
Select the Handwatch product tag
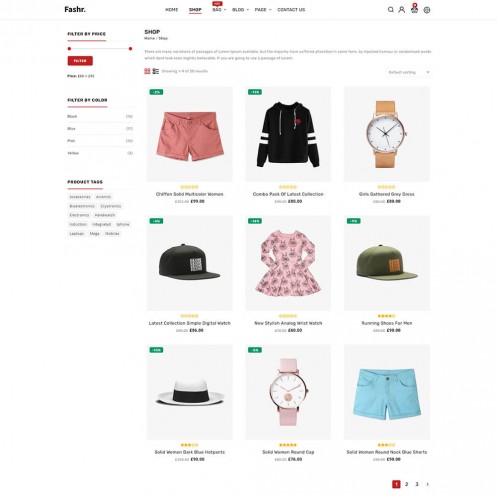(105, 215)
